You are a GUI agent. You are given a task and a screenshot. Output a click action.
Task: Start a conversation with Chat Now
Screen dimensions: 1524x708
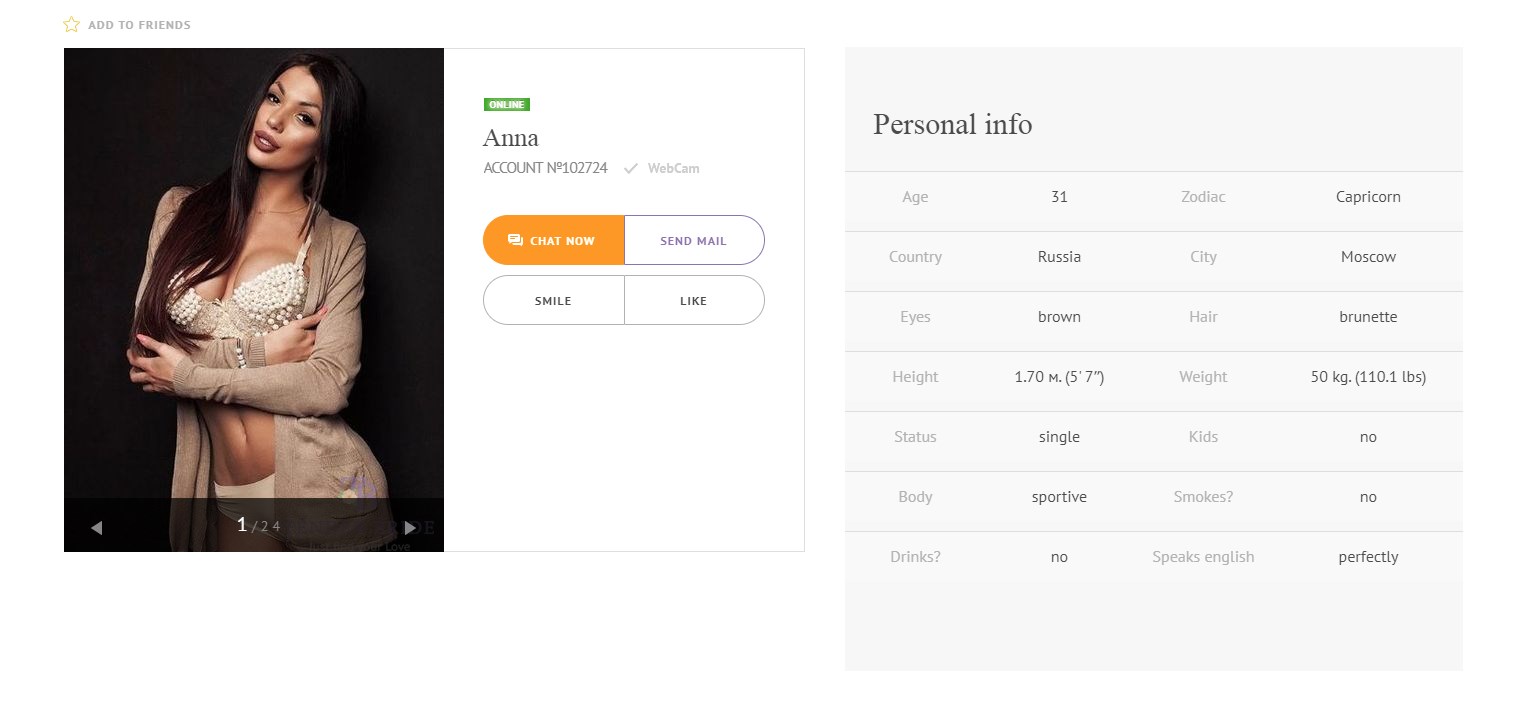554,240
